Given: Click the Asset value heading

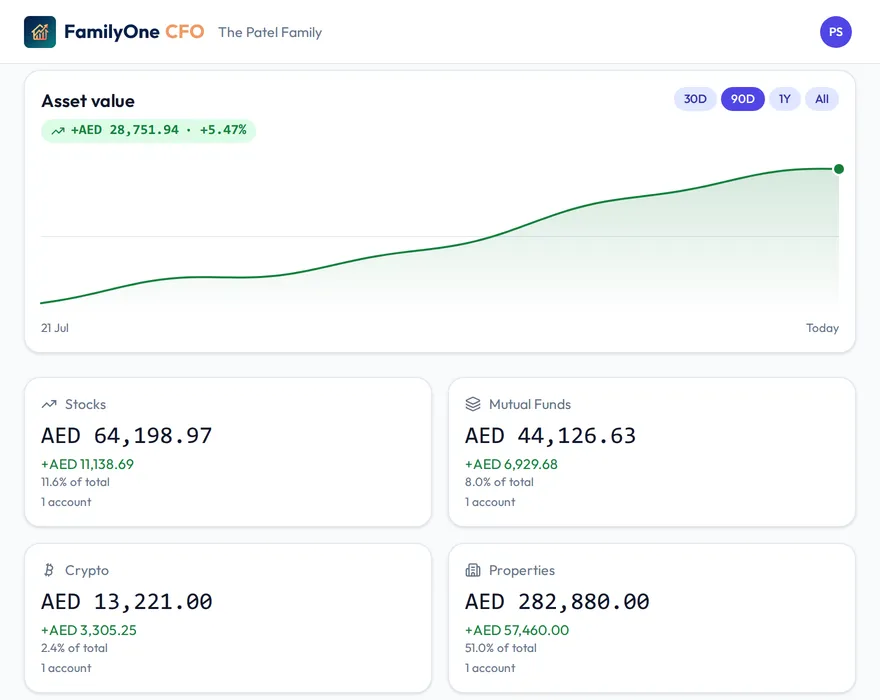Looking at the screenshot, I should (88, 101).
